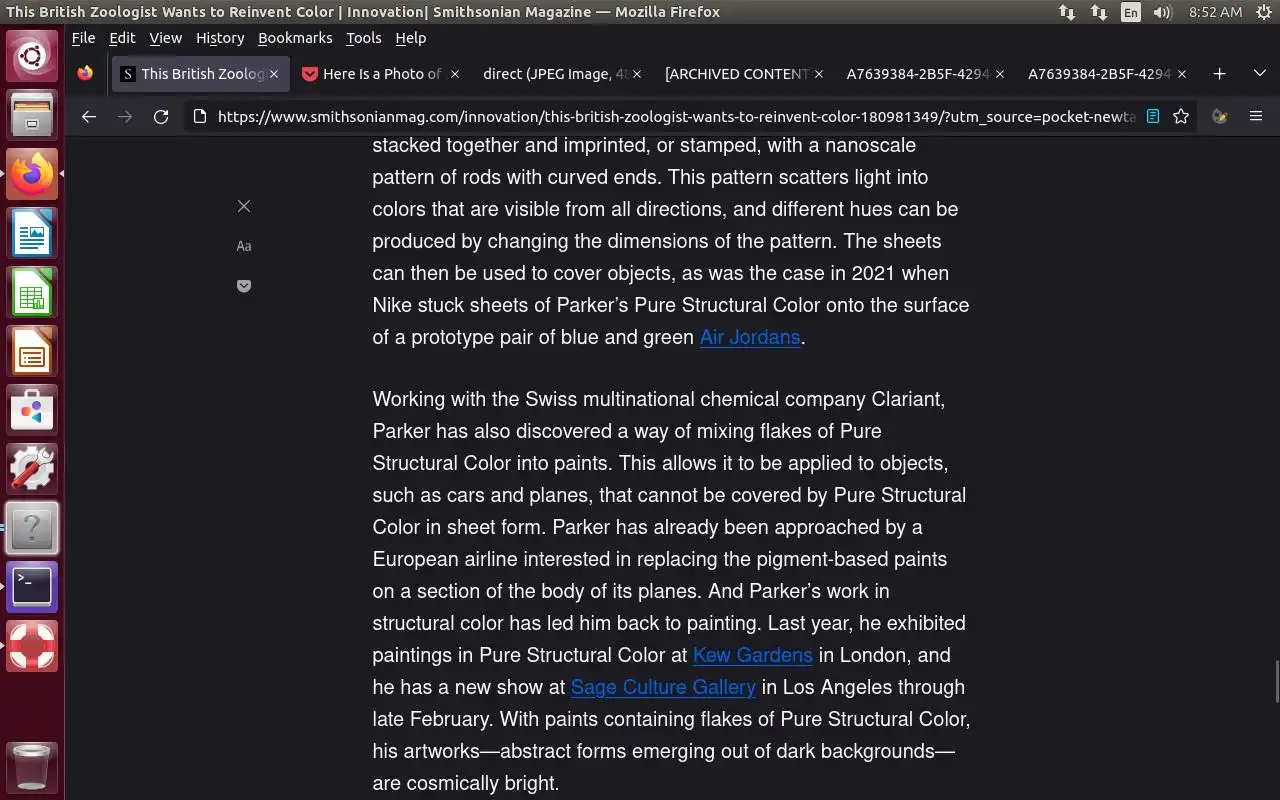1280x800 pixels.
Task: Follow the 'Air Jordans' link
Action: pyautogui.click(x=750, y=337)
